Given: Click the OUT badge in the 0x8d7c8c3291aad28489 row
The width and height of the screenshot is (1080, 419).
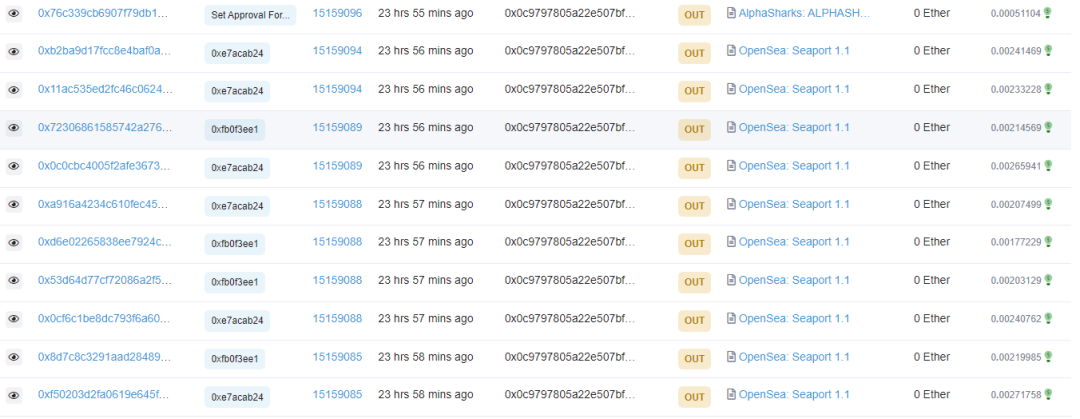Looking at the screenshot, I should click(x=695, y=358).
